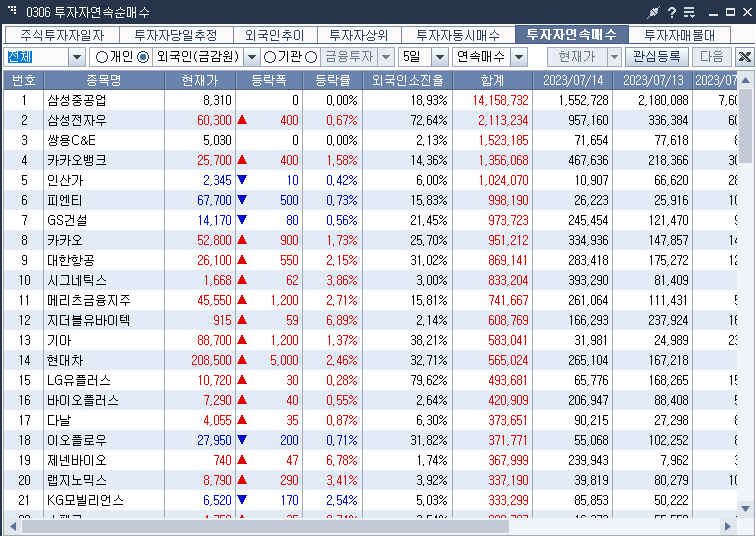Click the vertical scrollbar down arrow
The width and height of the screenshot is (756, 536).
coord(745,509)
